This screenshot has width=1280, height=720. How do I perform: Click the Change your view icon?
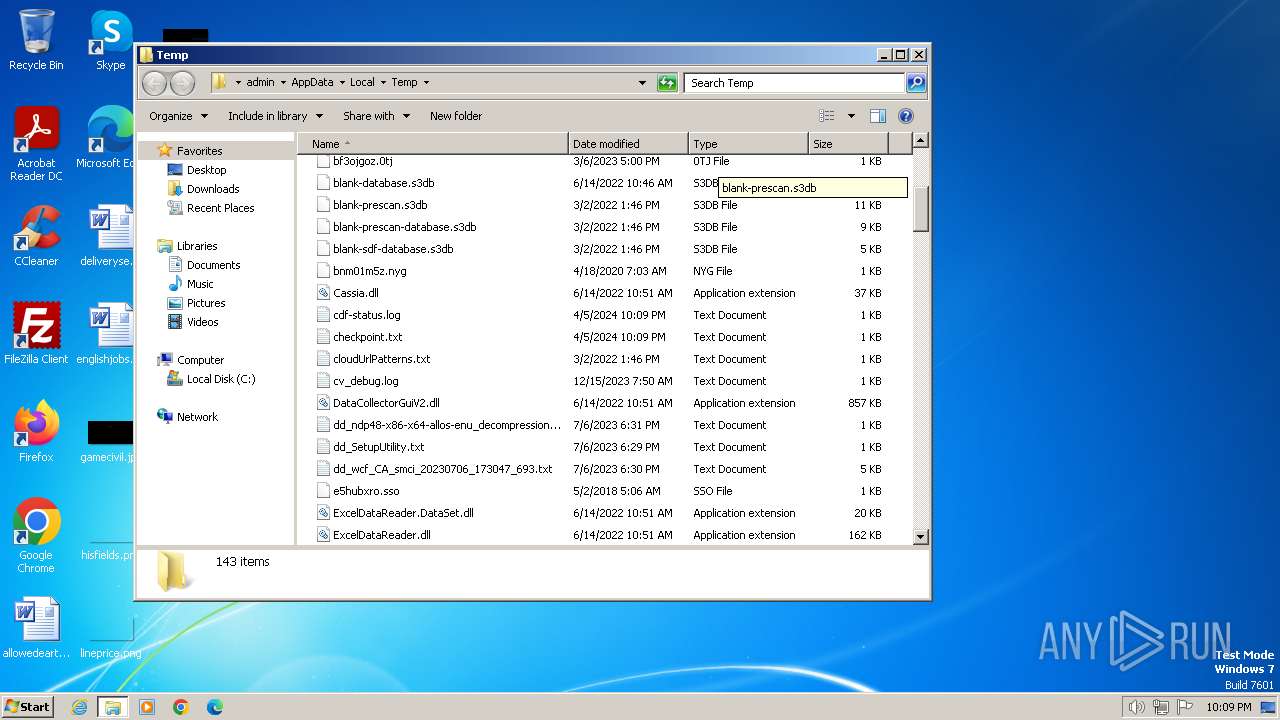click(826, 116)
